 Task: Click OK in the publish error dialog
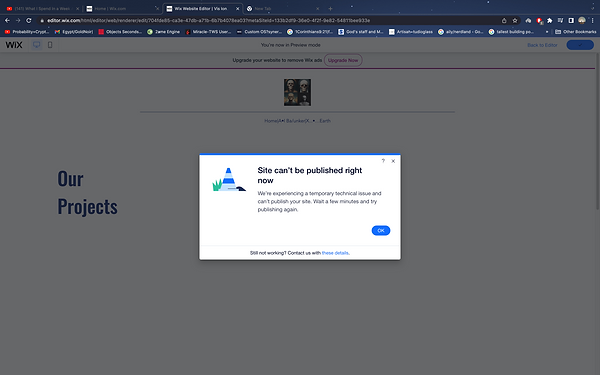click(x=381, y=230)
